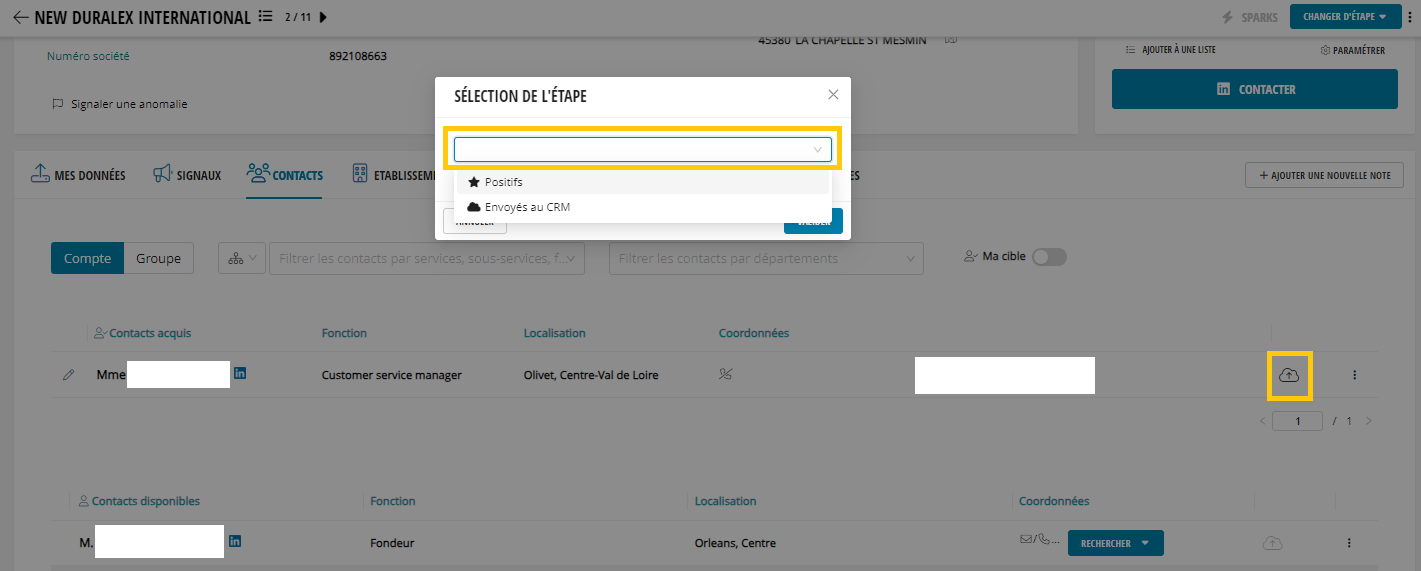Switch to the Signaux tab

(x=187, y=175)
